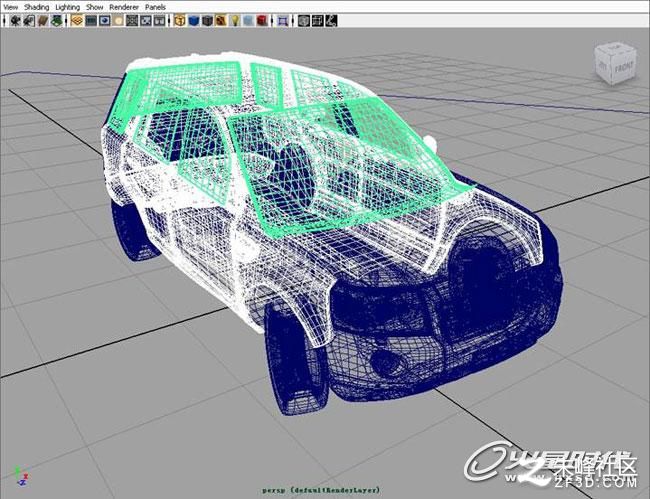Open the View menu
Image resolution: width=650 pixels, height=499 pixels.
pyautogui.click(x=11, y=7)
